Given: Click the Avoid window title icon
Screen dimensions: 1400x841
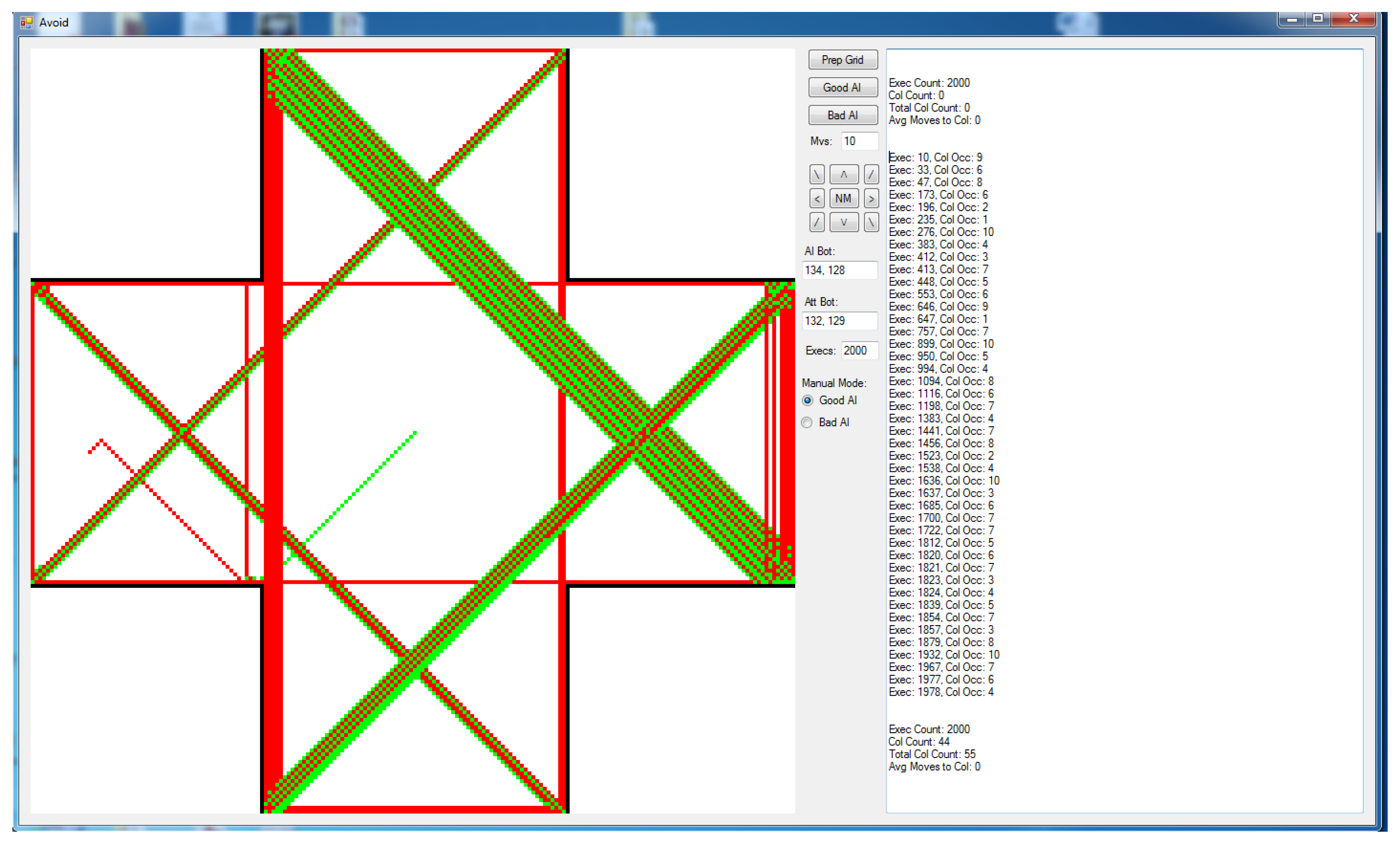Looking at the screenshot, I should 26,23.
